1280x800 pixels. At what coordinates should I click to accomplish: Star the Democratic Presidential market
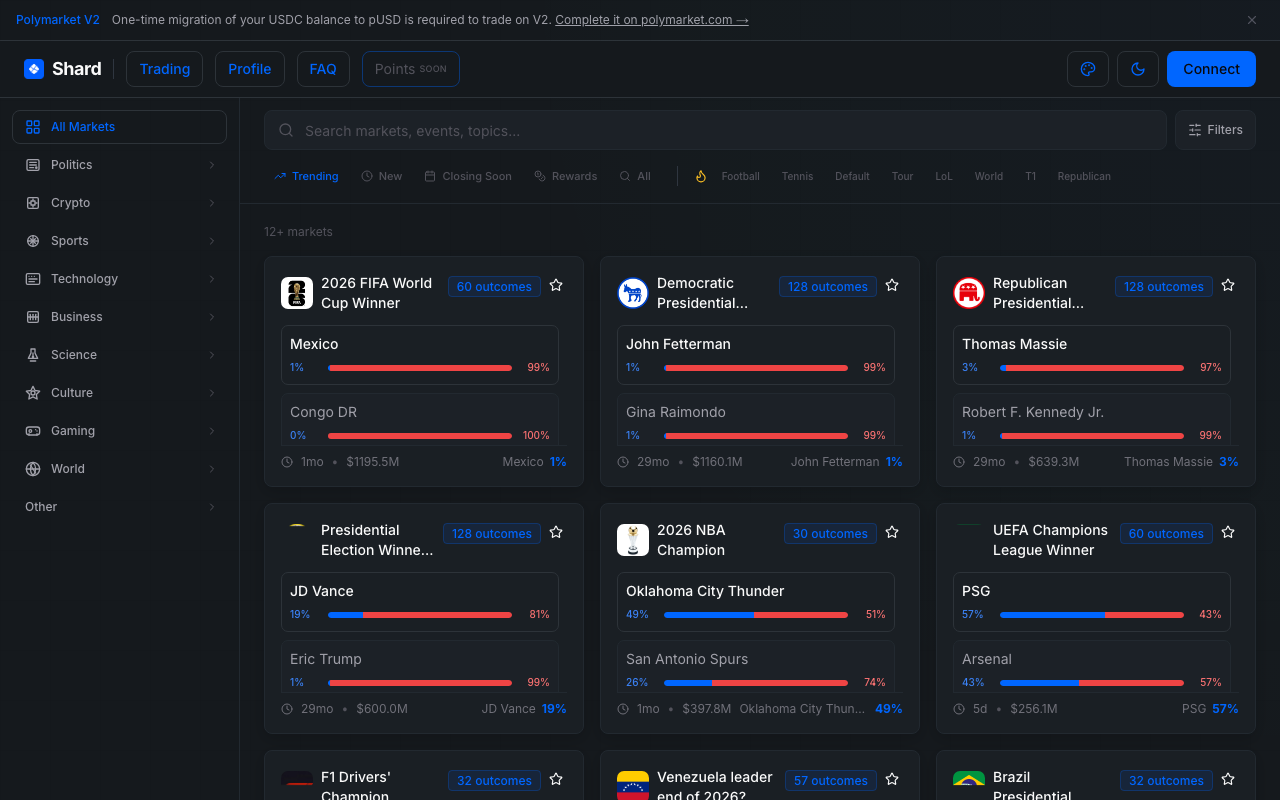[892, 285]
